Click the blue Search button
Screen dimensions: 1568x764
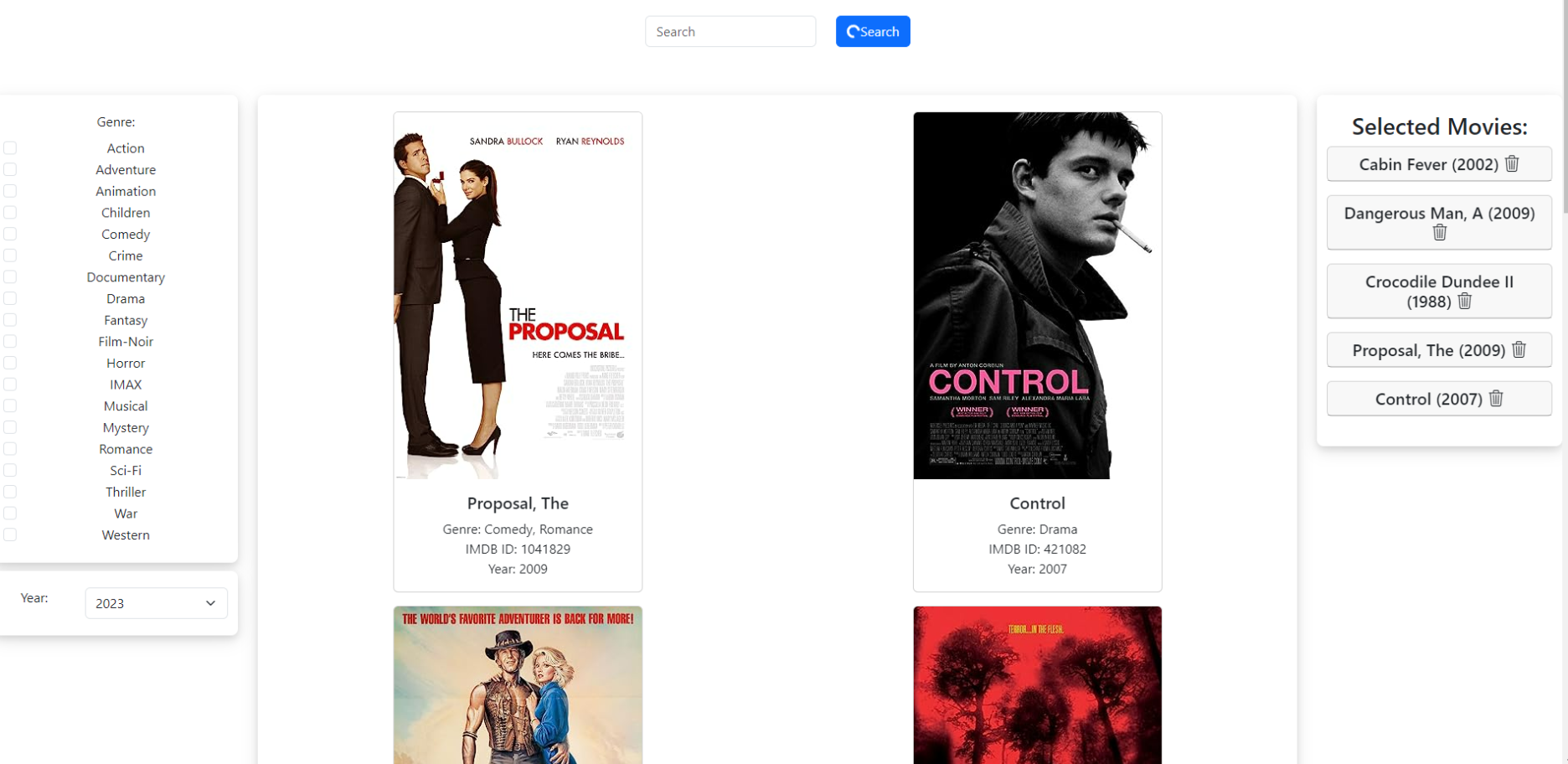[873, 32]
